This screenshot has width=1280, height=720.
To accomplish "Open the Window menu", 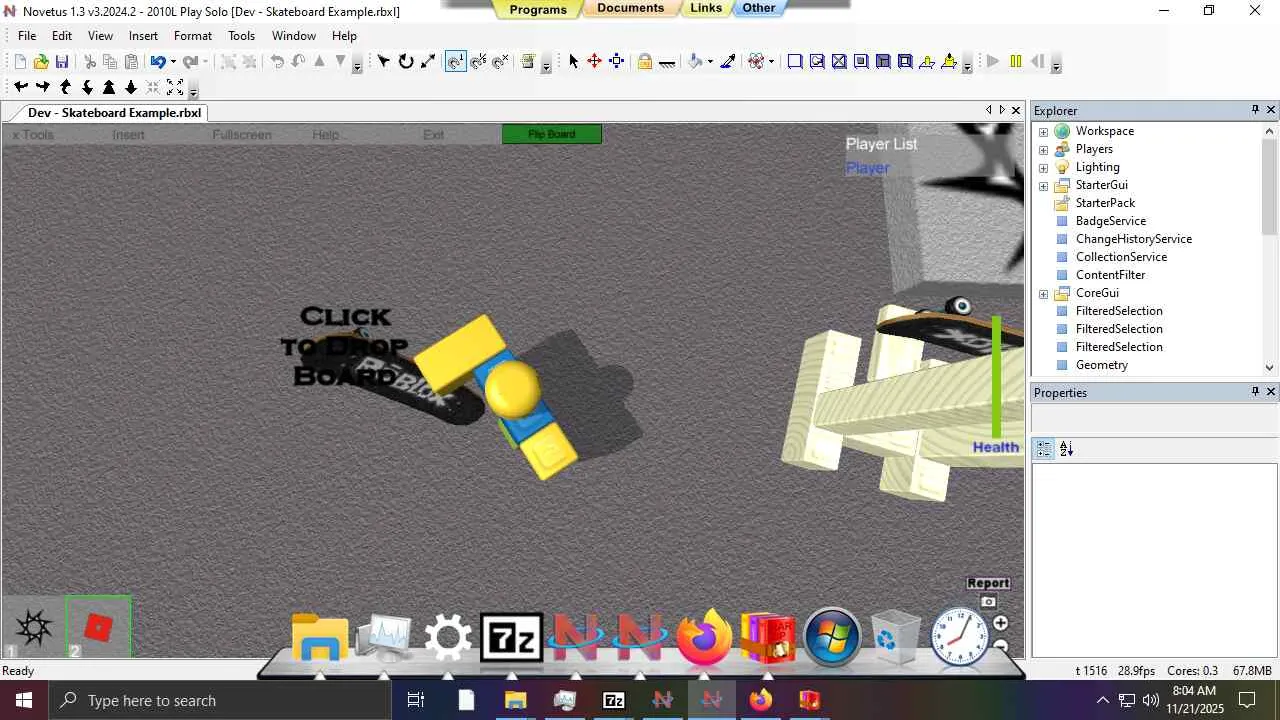I will [x=294, y=35].
